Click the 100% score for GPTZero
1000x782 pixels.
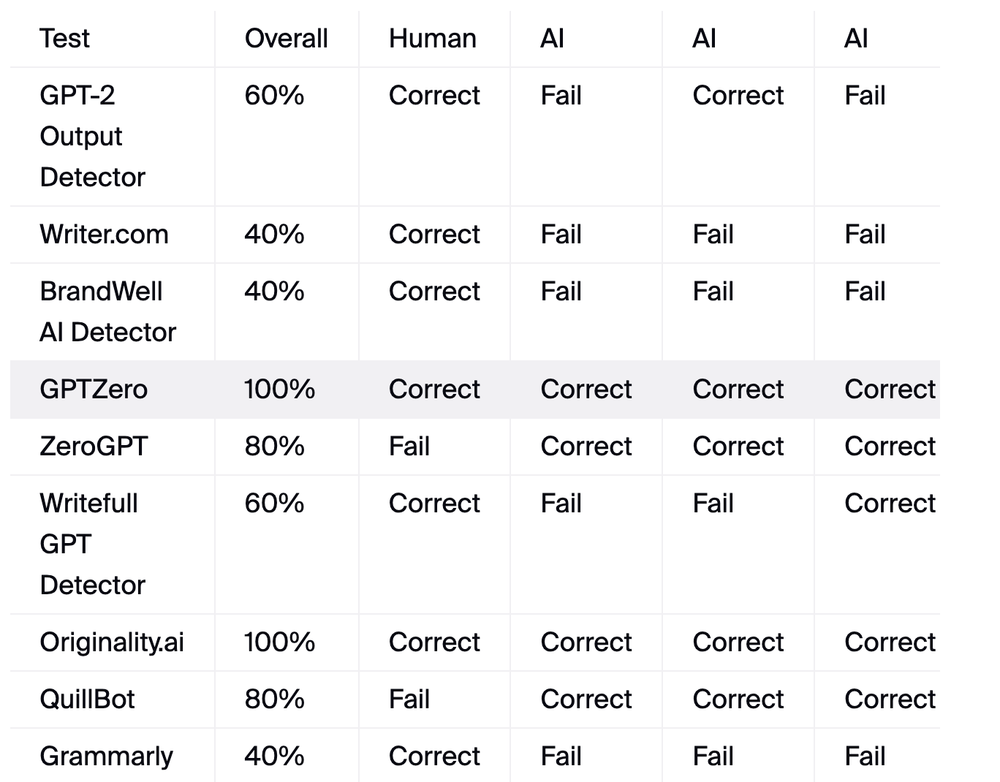click(x=279, y=389)
